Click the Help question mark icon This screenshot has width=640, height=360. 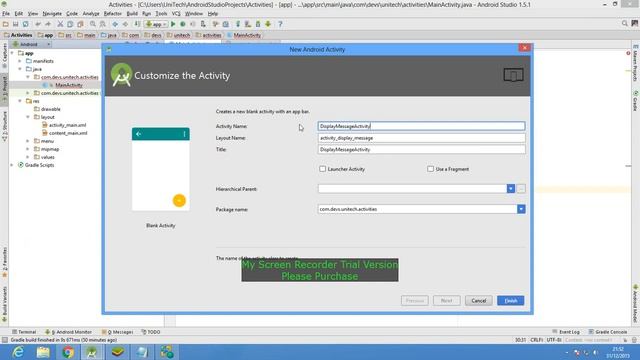(x=280, y=24)
